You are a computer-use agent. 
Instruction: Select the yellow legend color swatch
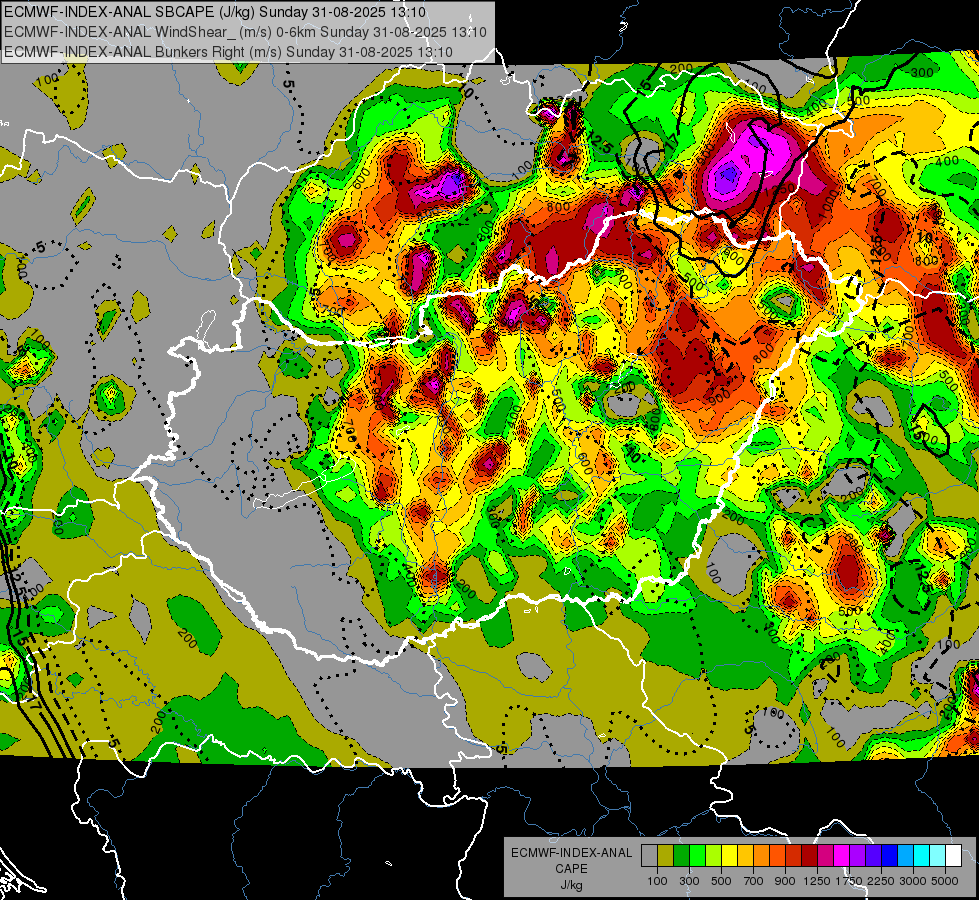click(729, 856)
